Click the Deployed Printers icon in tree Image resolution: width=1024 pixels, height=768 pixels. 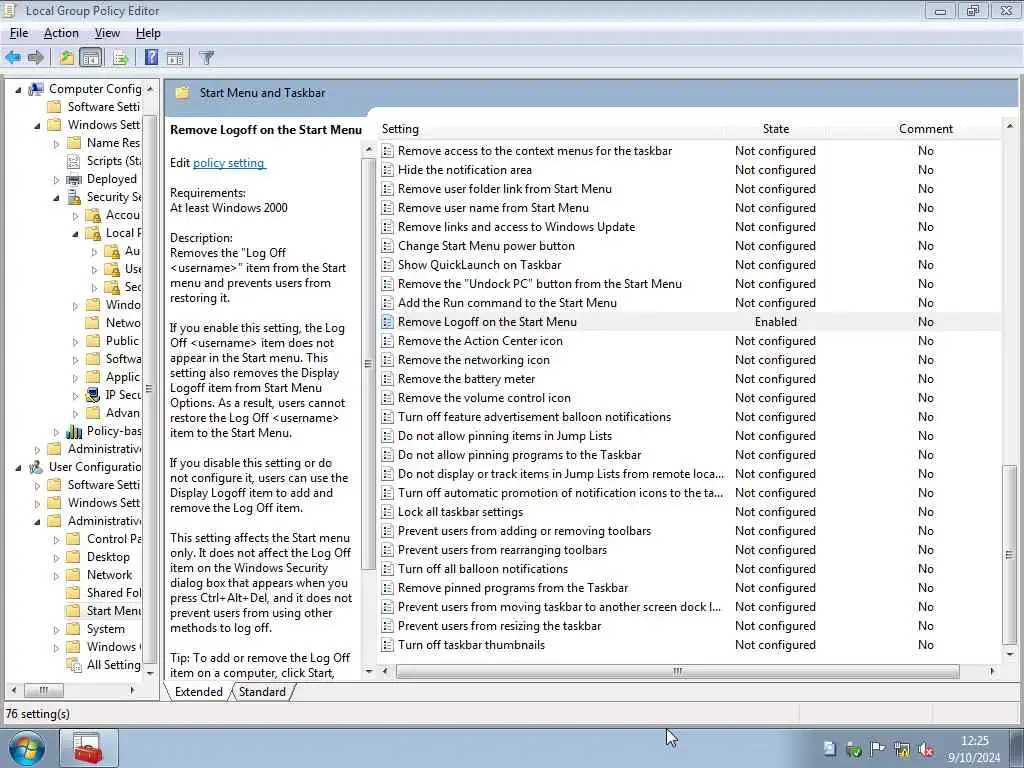coord(74,179)
